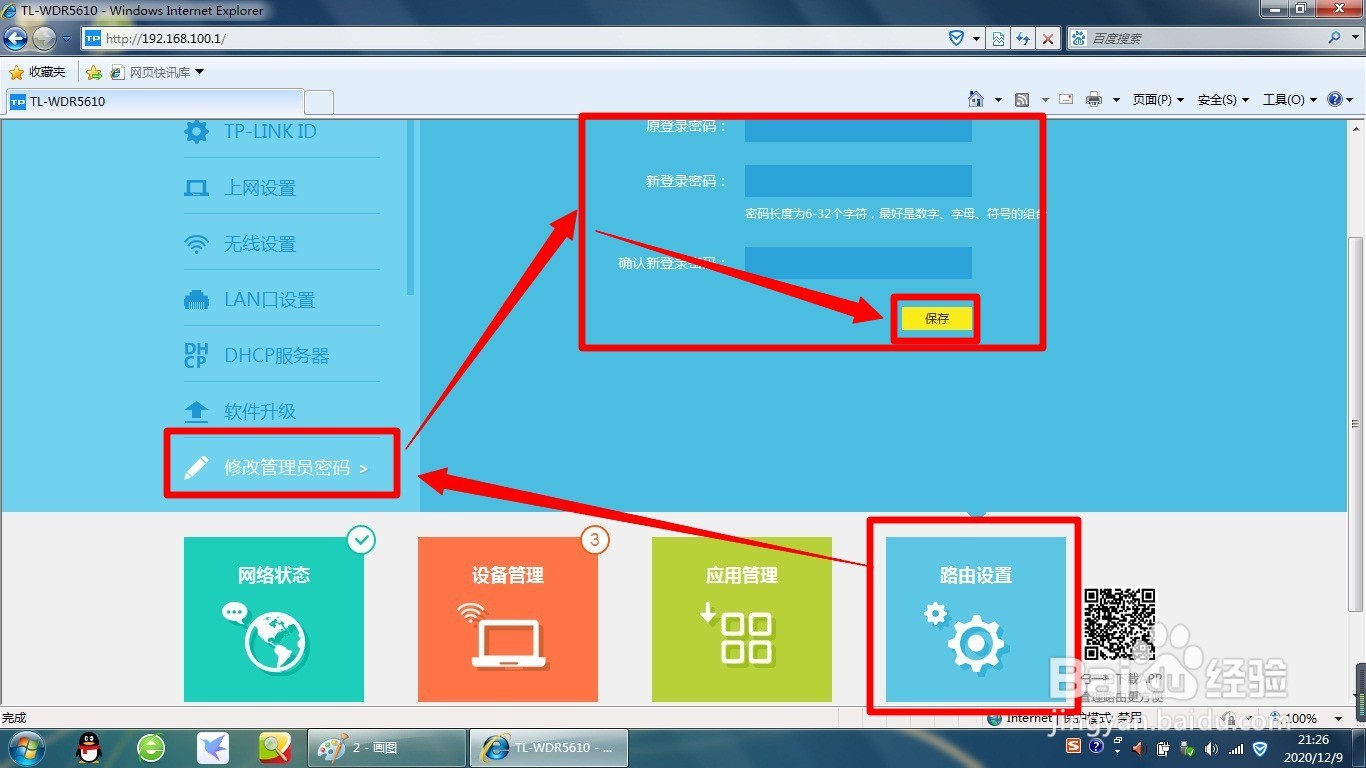1366x768 pixels.
Task: Open the 网页快讯库 dropdown
Action: (x=156, y=72)
